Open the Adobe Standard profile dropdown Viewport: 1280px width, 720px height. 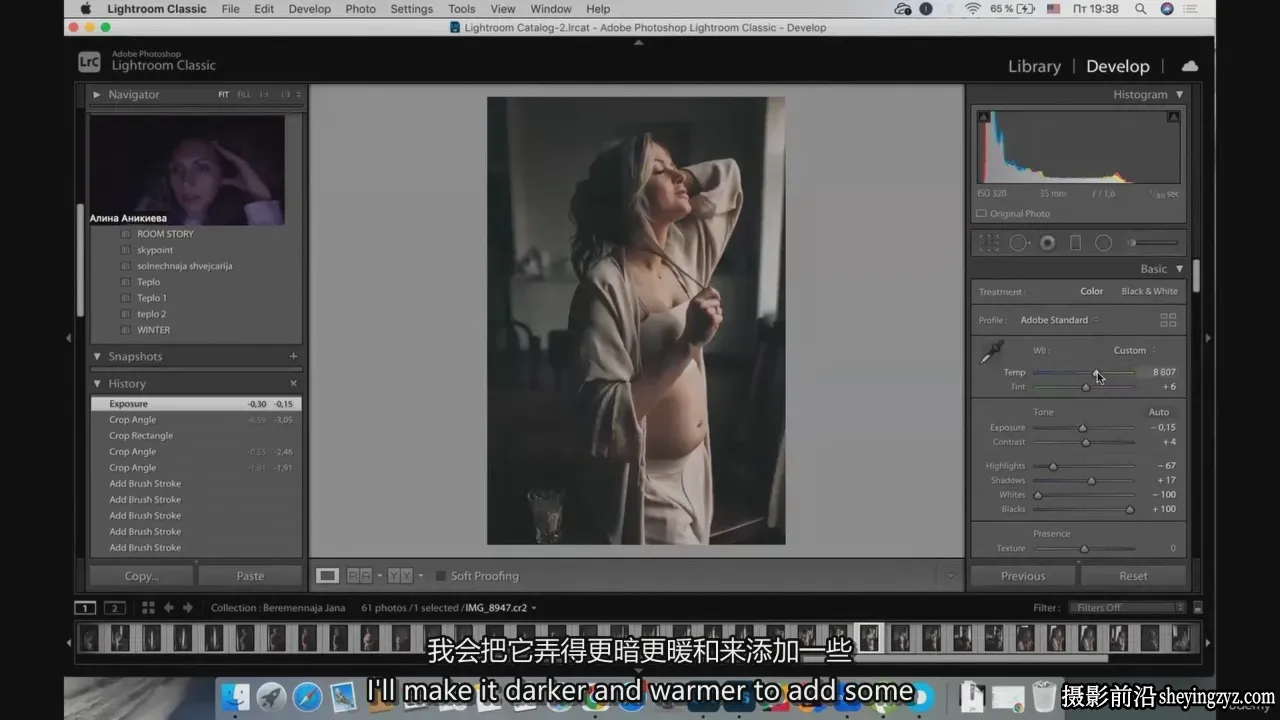[1059, 320]
